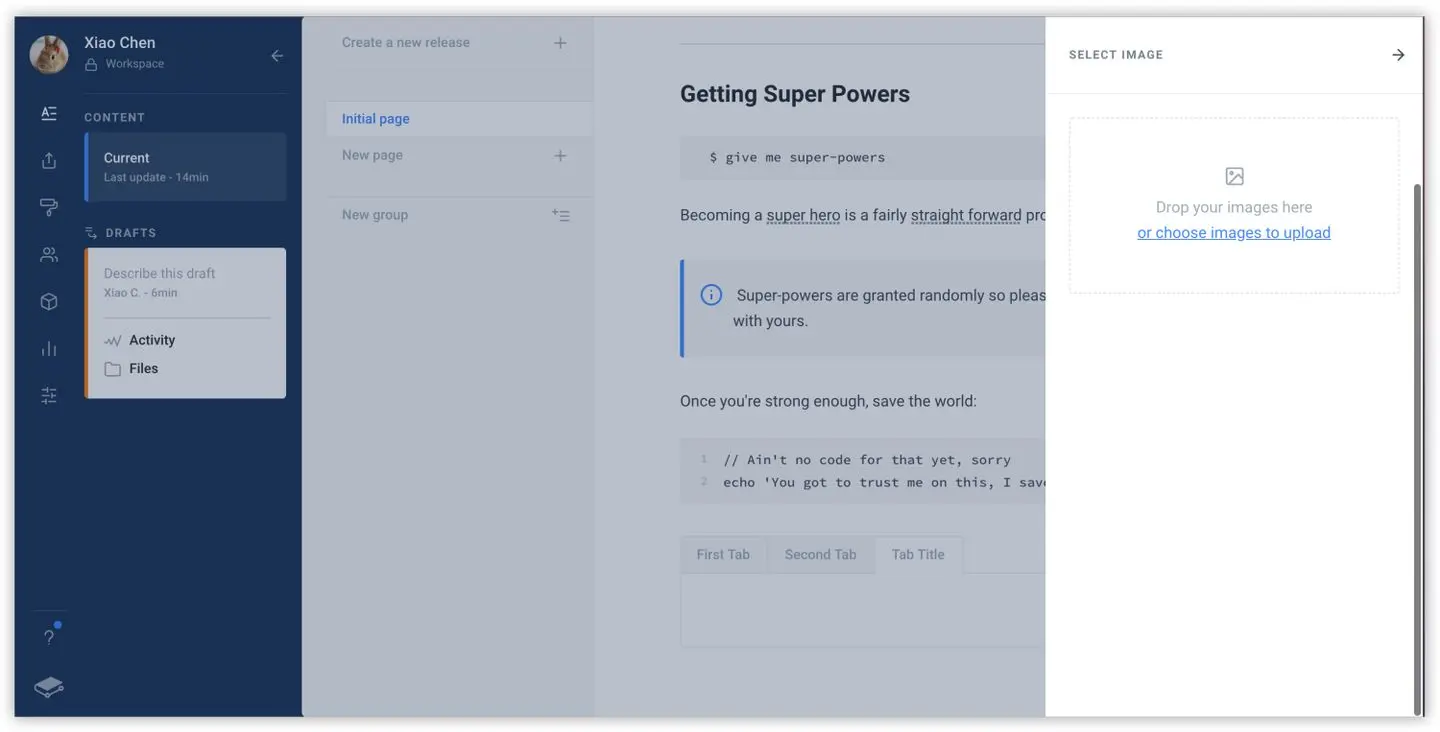
Task: Click Xiao Chen profile avatar
Action: pos(49,54)
